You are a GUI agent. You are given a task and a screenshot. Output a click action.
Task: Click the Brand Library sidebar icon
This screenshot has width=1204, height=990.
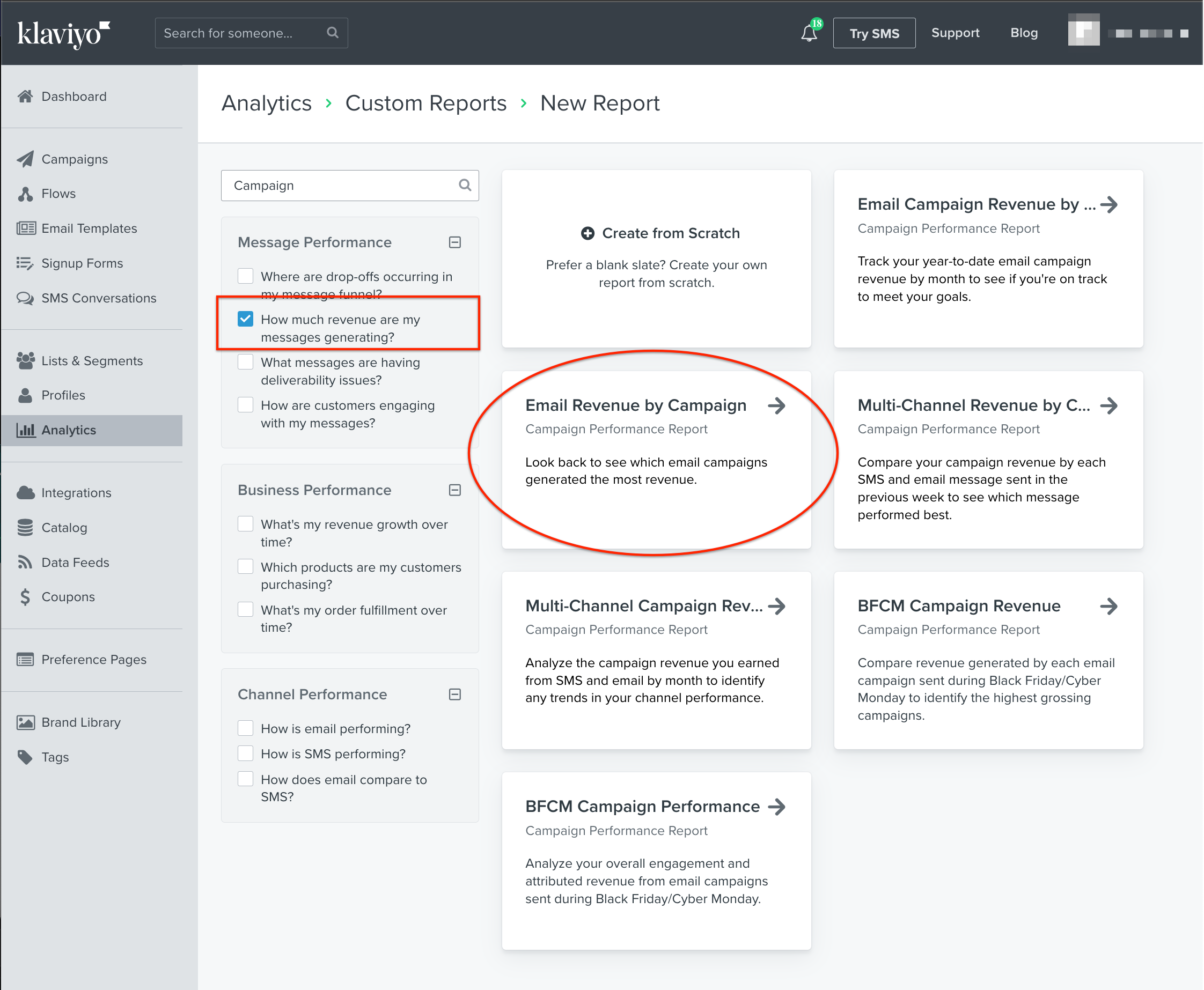click(27, 721)
